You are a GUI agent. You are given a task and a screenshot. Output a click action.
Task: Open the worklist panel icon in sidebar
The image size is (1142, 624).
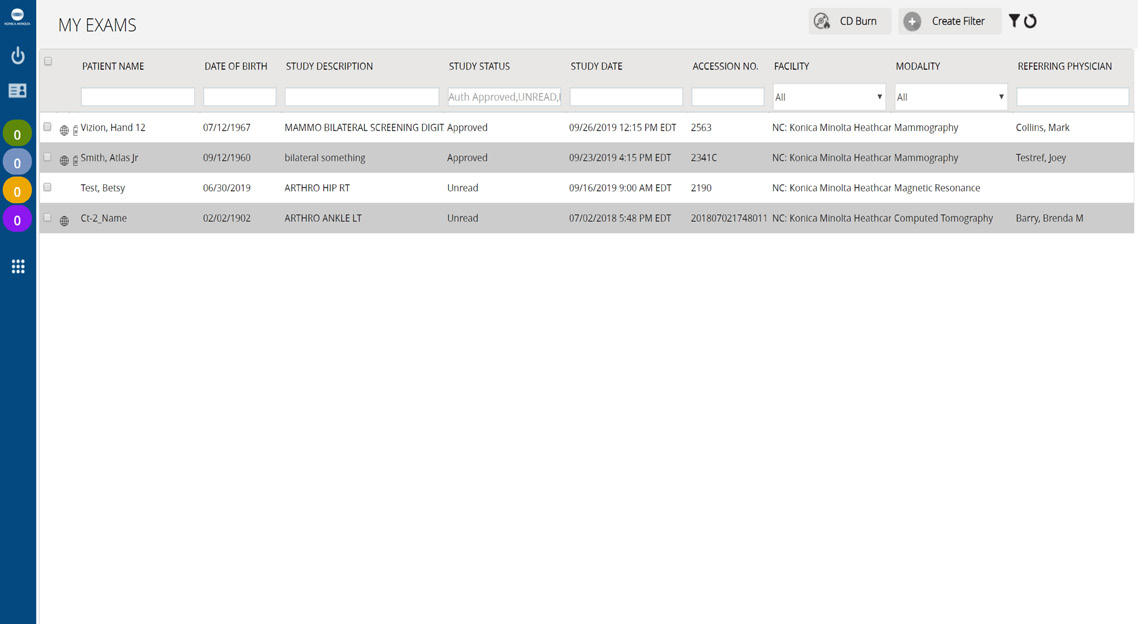tap(17, 90)
